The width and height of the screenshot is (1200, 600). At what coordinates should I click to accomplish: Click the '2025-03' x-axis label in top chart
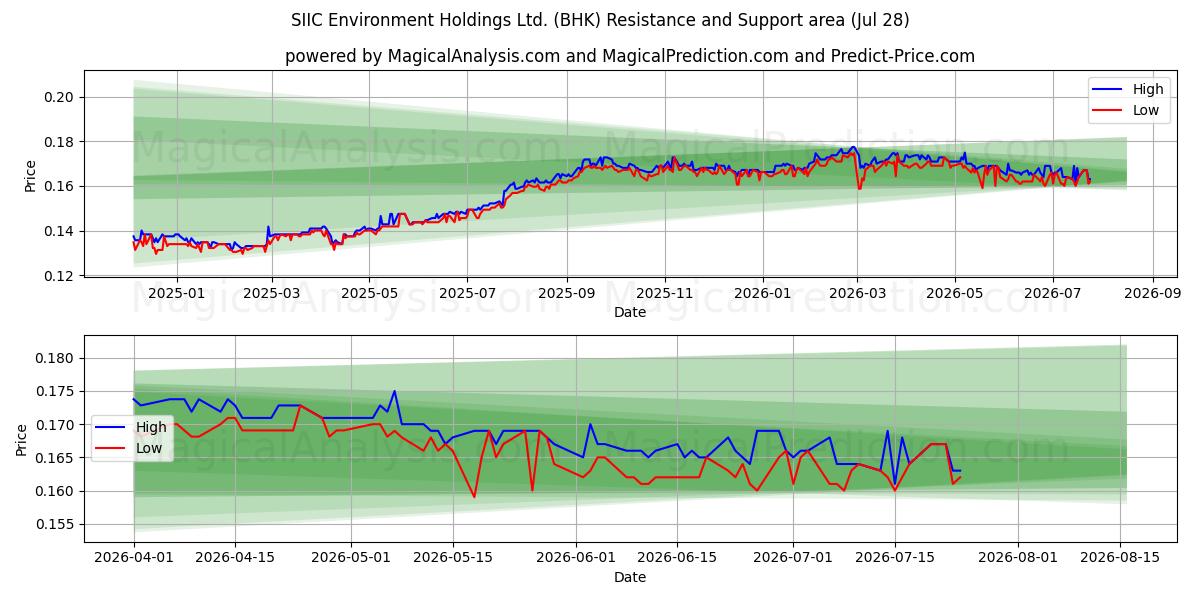coord(272,294)
